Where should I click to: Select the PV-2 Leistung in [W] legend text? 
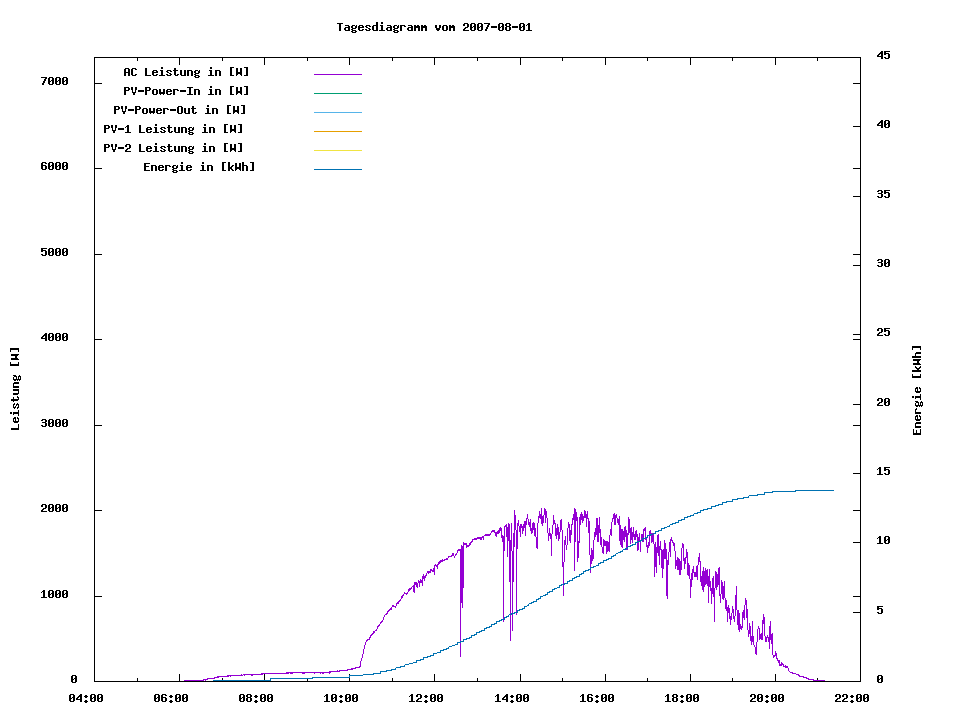(173, 148)
